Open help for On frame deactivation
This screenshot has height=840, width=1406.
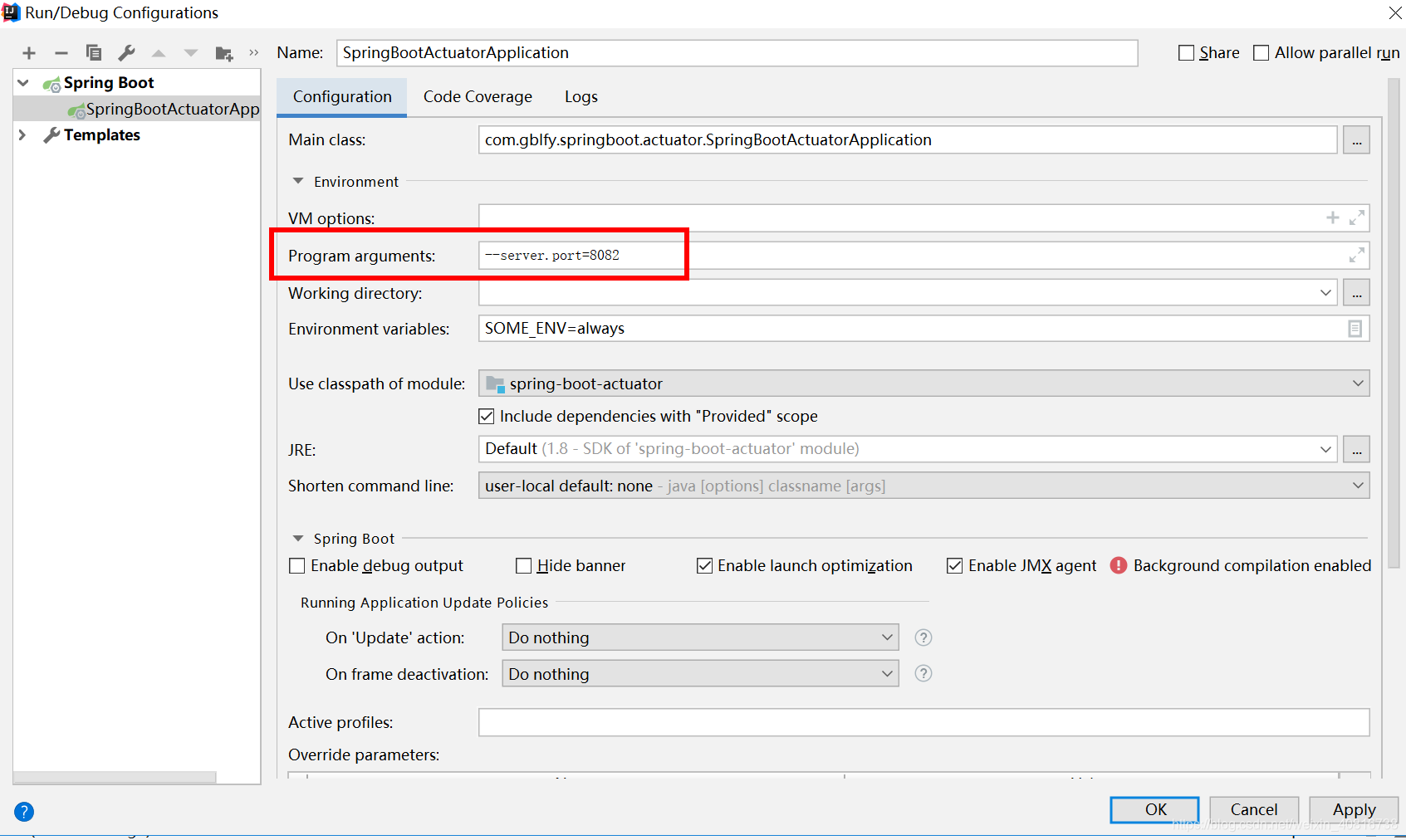pos(923,673)
